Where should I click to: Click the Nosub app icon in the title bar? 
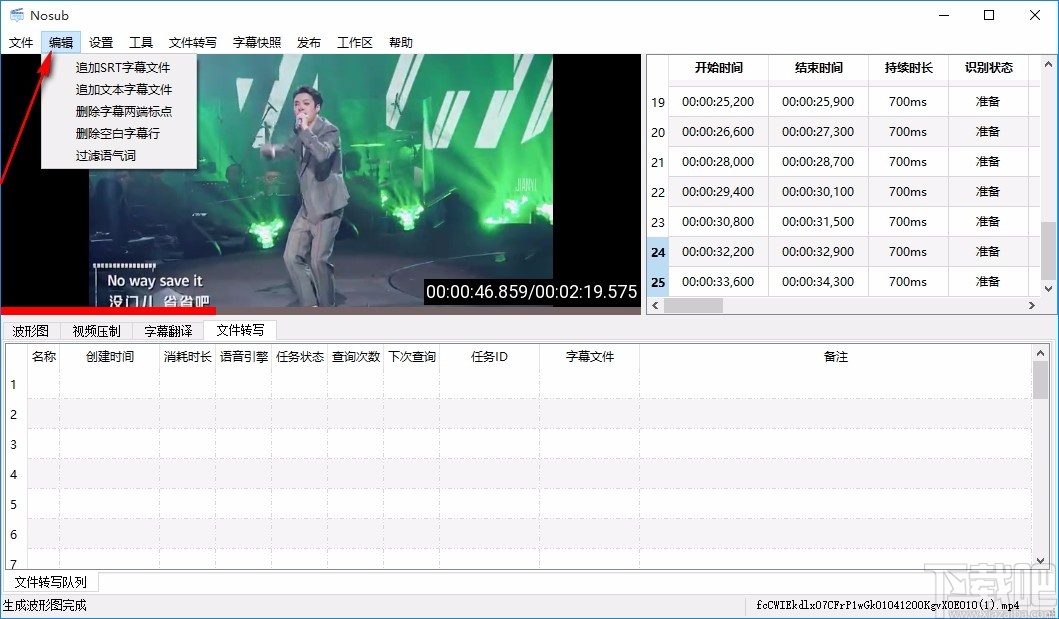pyautogui.click(x=16, y=15)
